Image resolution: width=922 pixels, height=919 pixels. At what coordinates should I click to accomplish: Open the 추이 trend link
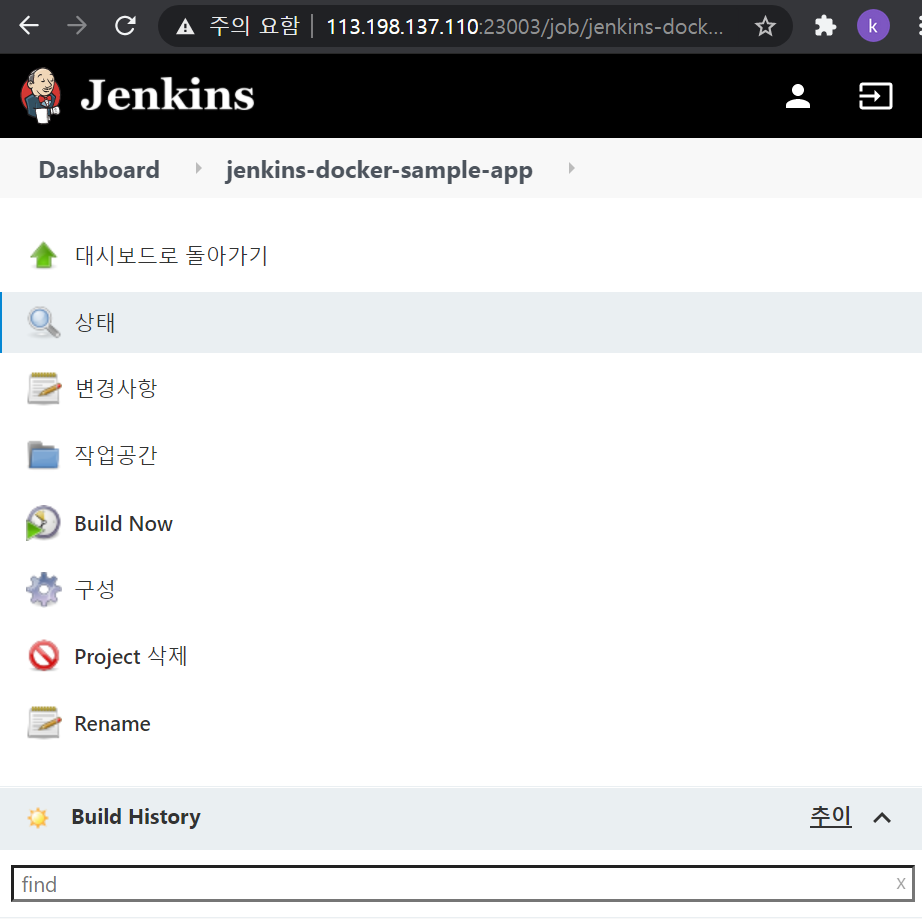[830, 816]
